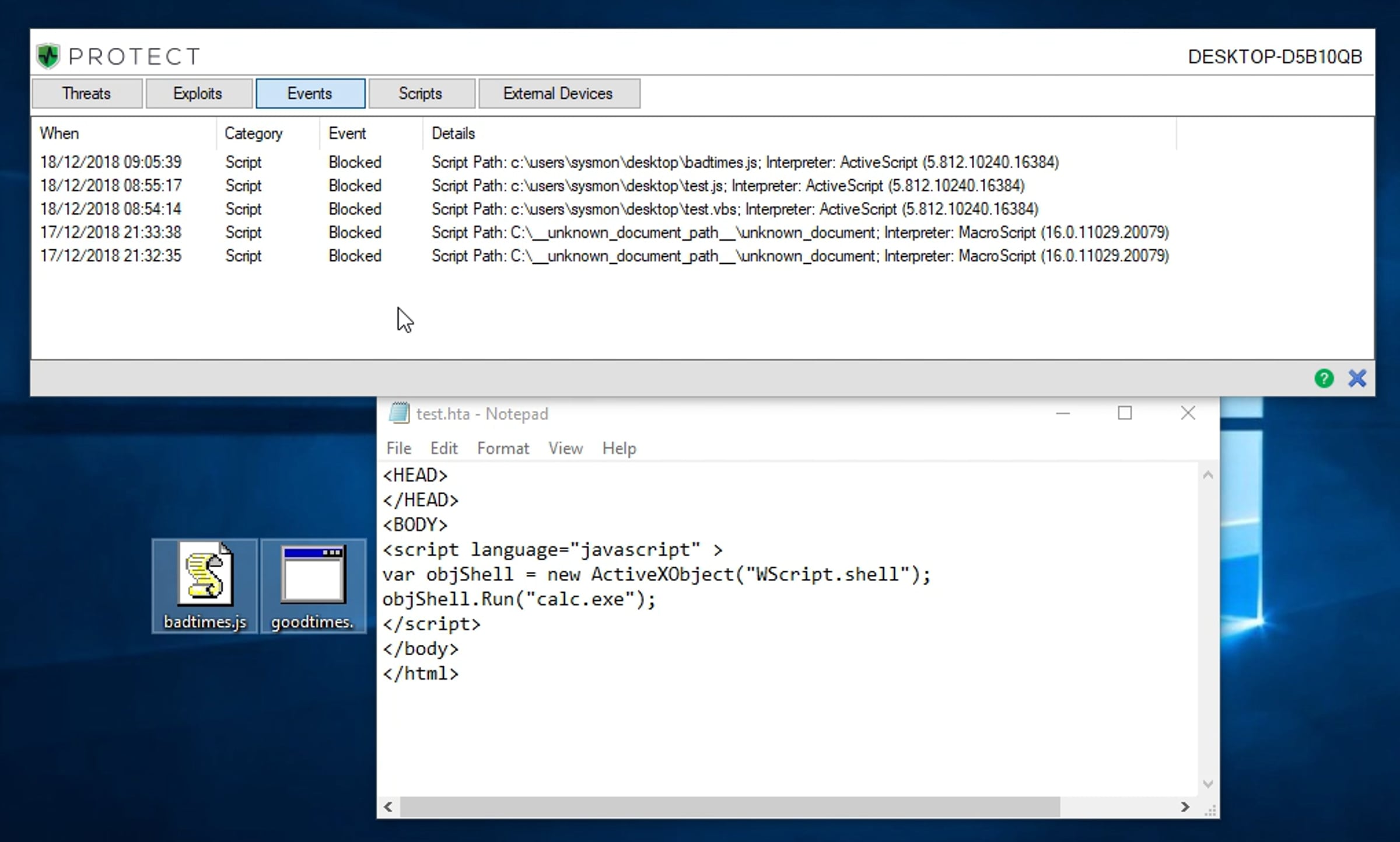This screenshot has height=842, width=1400.
Task: Click the Notepad icon in test.hta title bar
Action: [x=399, y=413]
